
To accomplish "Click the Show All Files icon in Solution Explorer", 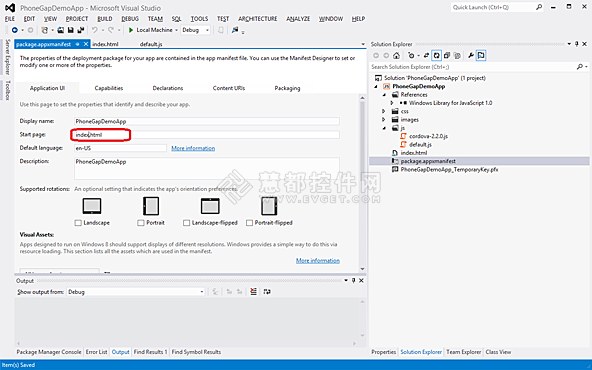I will coord(457,56).
